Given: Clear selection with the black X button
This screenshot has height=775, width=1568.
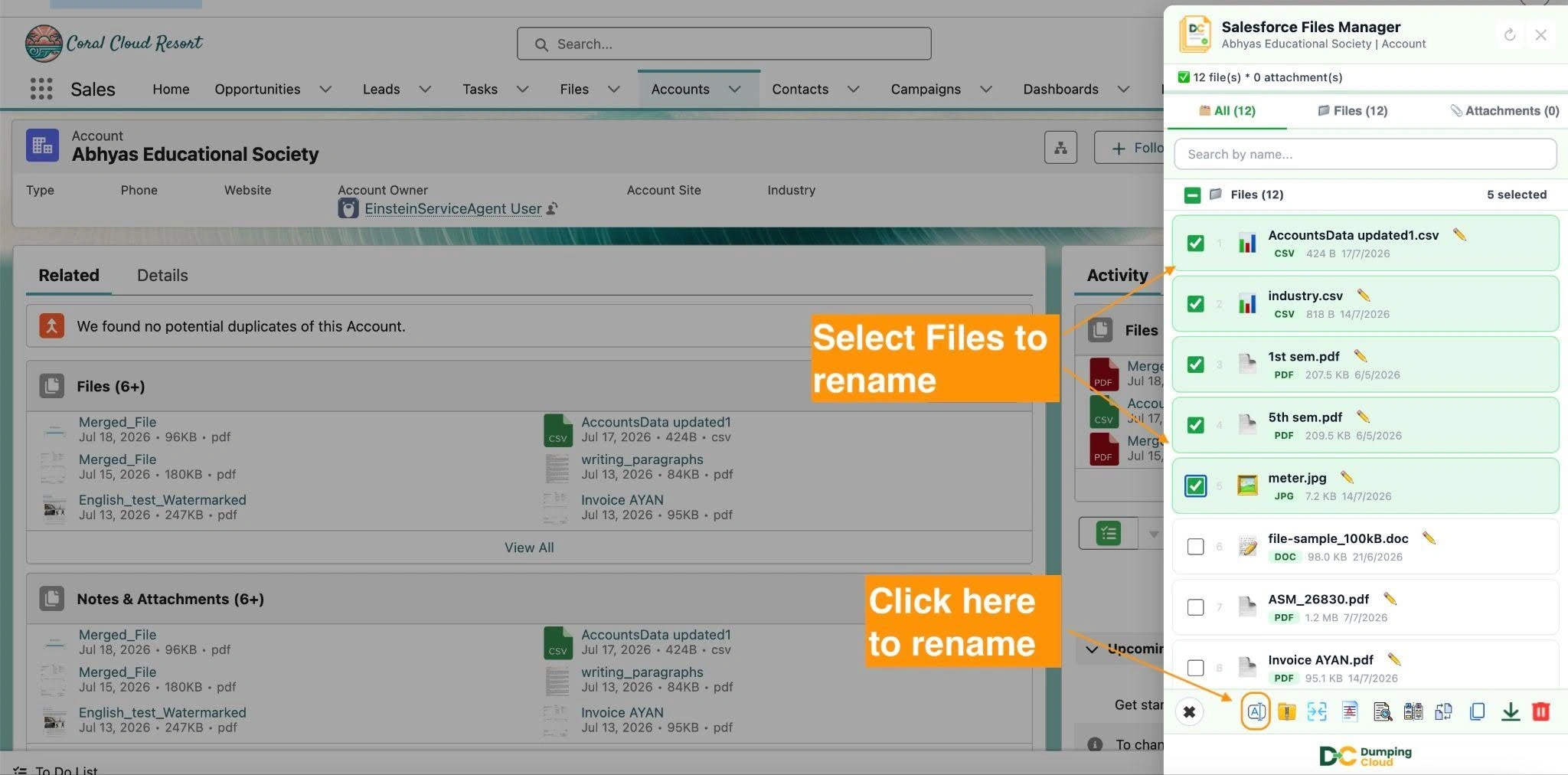Looking at the screenshot, I should [x=1189, y=712].
